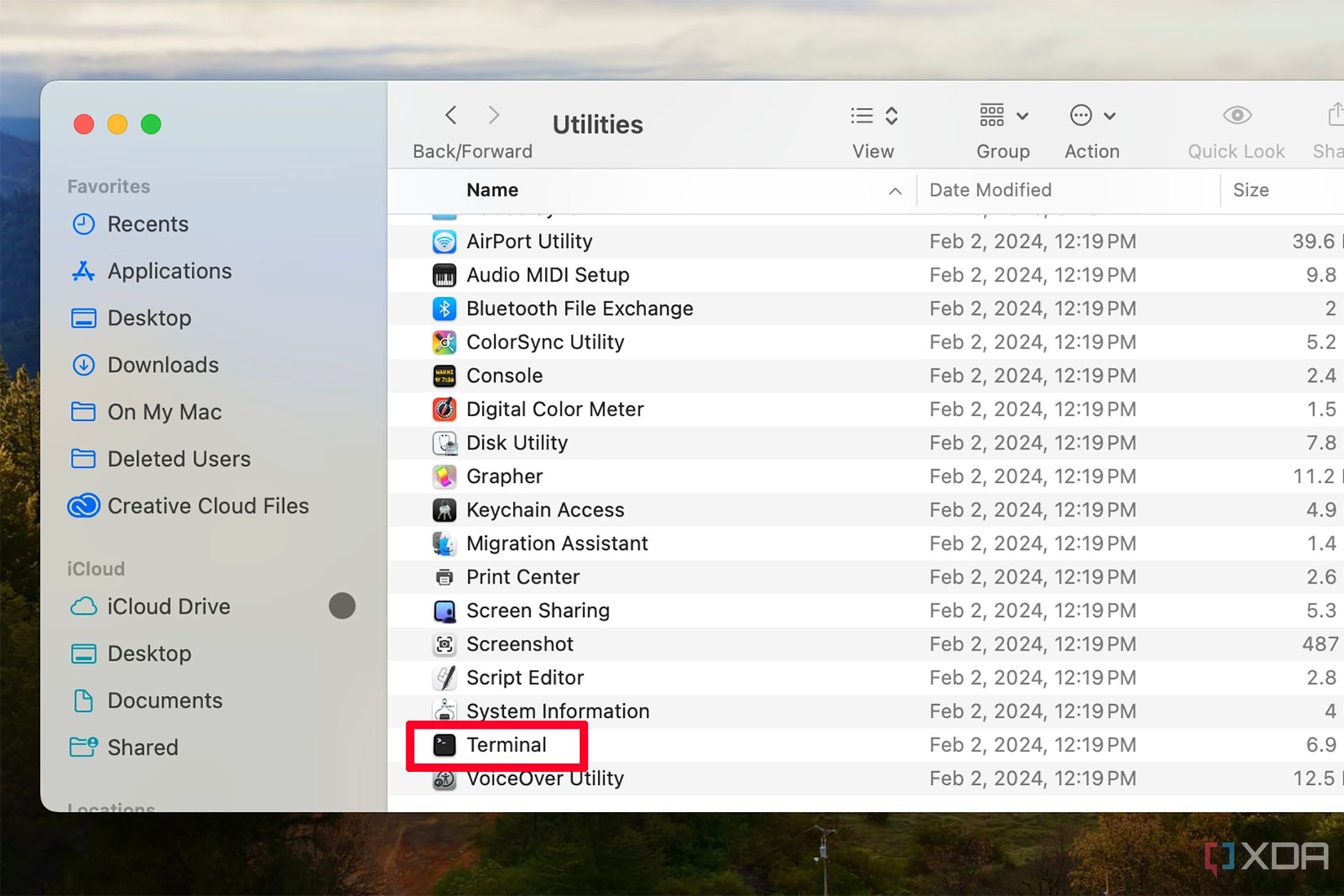Click the System Information icon

pos(444,710)
